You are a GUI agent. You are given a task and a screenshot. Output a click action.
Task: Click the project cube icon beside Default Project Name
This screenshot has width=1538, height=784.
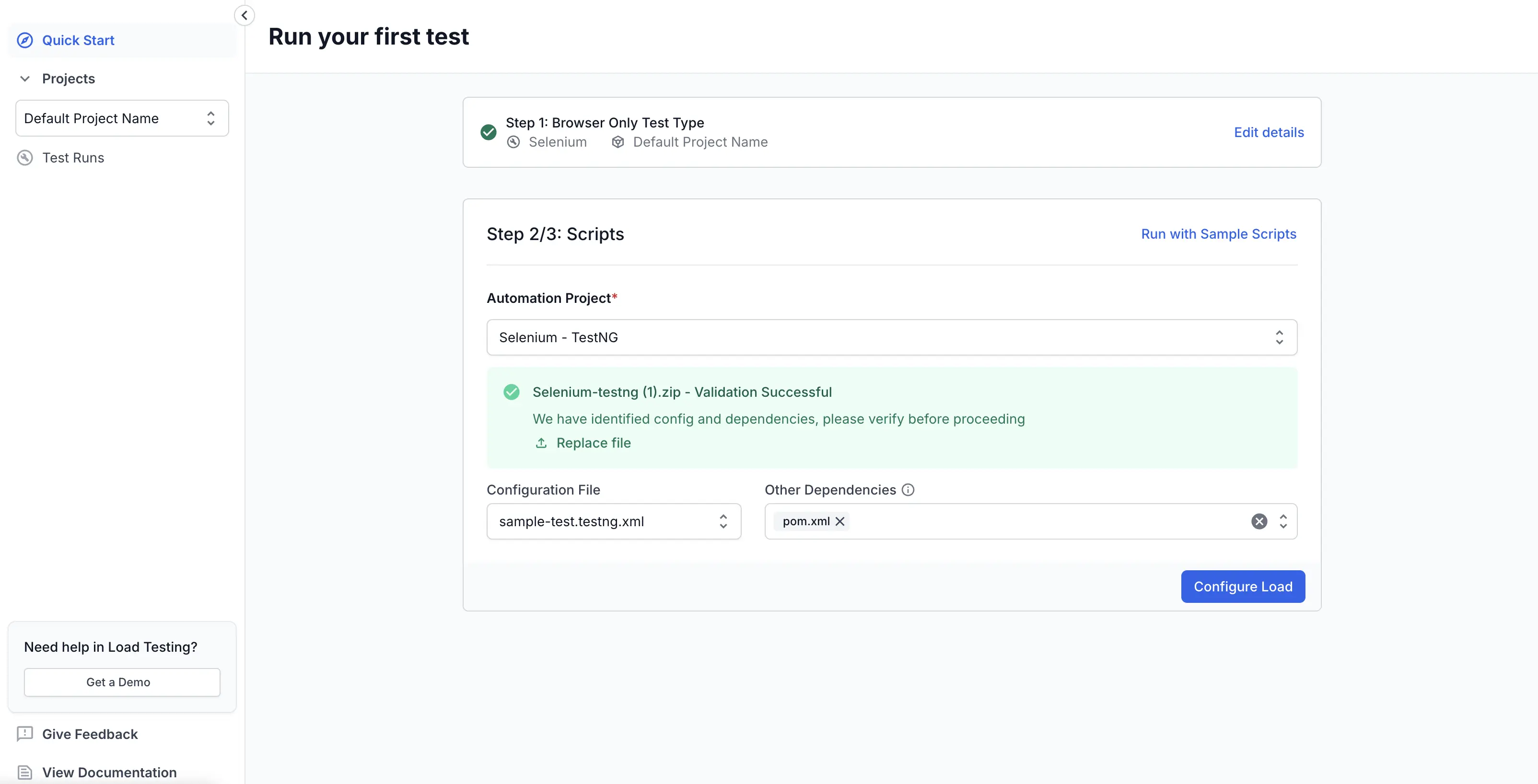coord(618,142)
